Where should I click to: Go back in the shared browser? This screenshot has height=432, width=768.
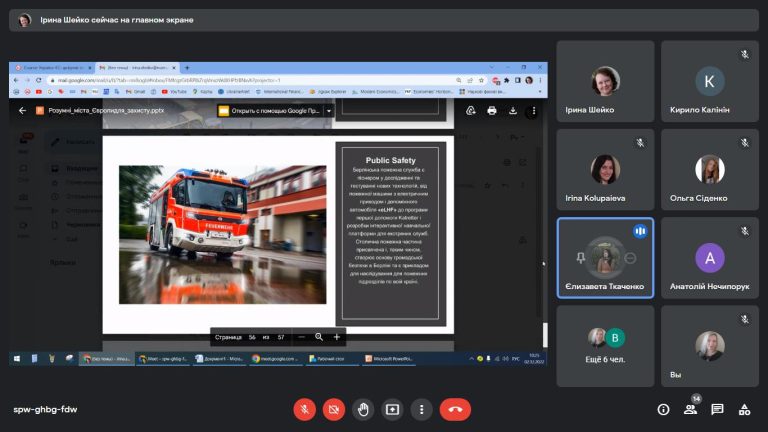click(x=16, y=80)
